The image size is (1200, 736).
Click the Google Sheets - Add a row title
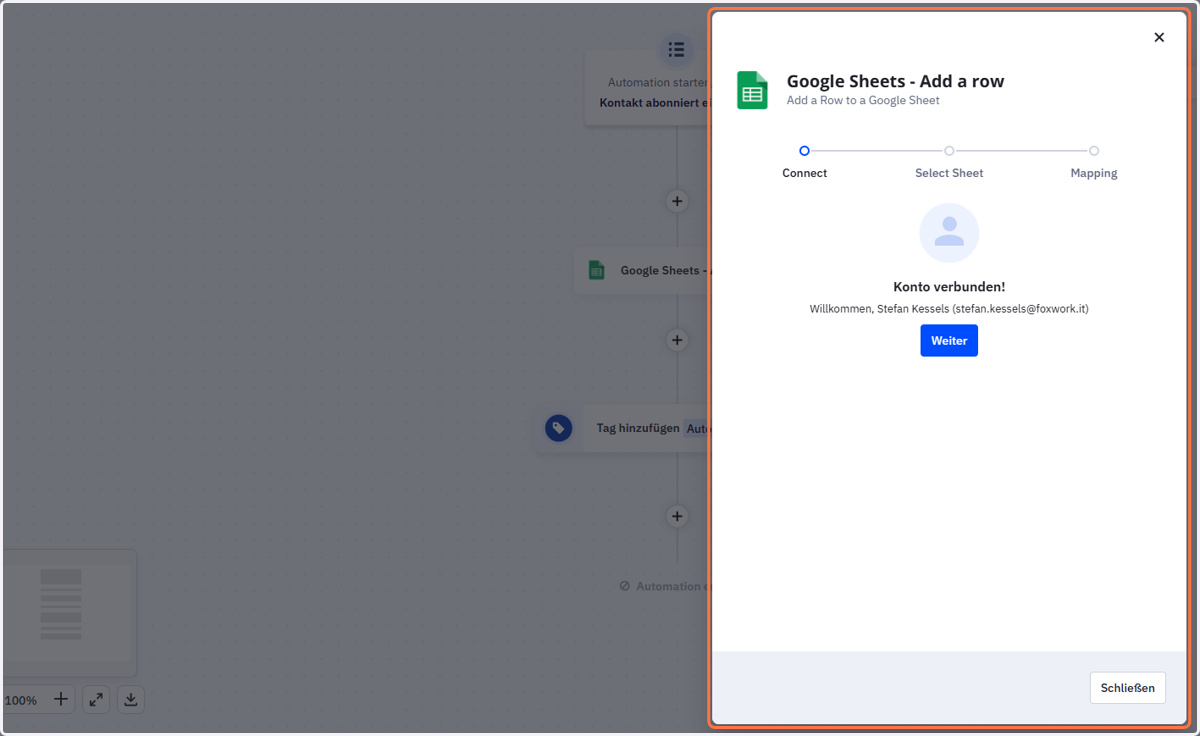coord(895,81)
